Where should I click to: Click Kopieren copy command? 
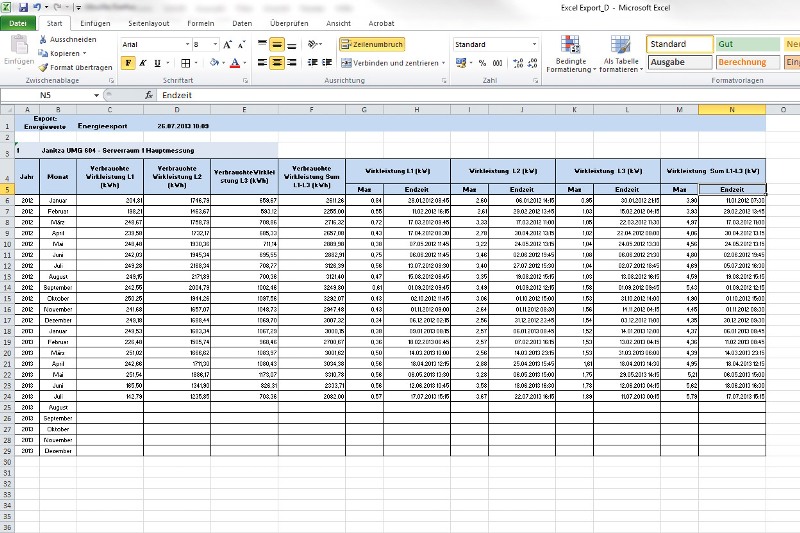point(62,53)
